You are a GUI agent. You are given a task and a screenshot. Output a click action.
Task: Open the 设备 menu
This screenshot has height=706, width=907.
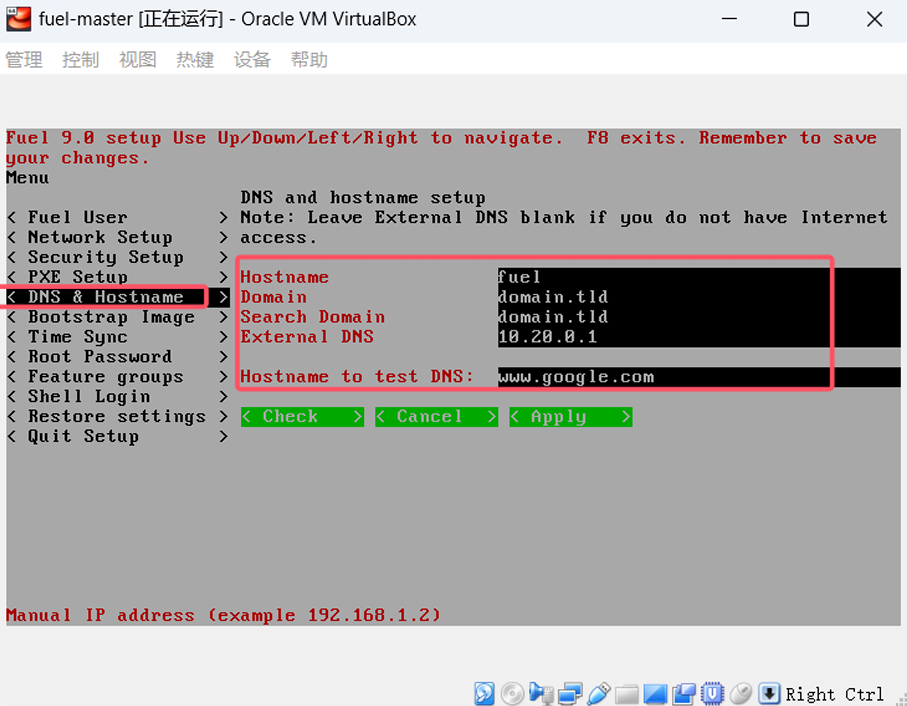tap(252, 60)
